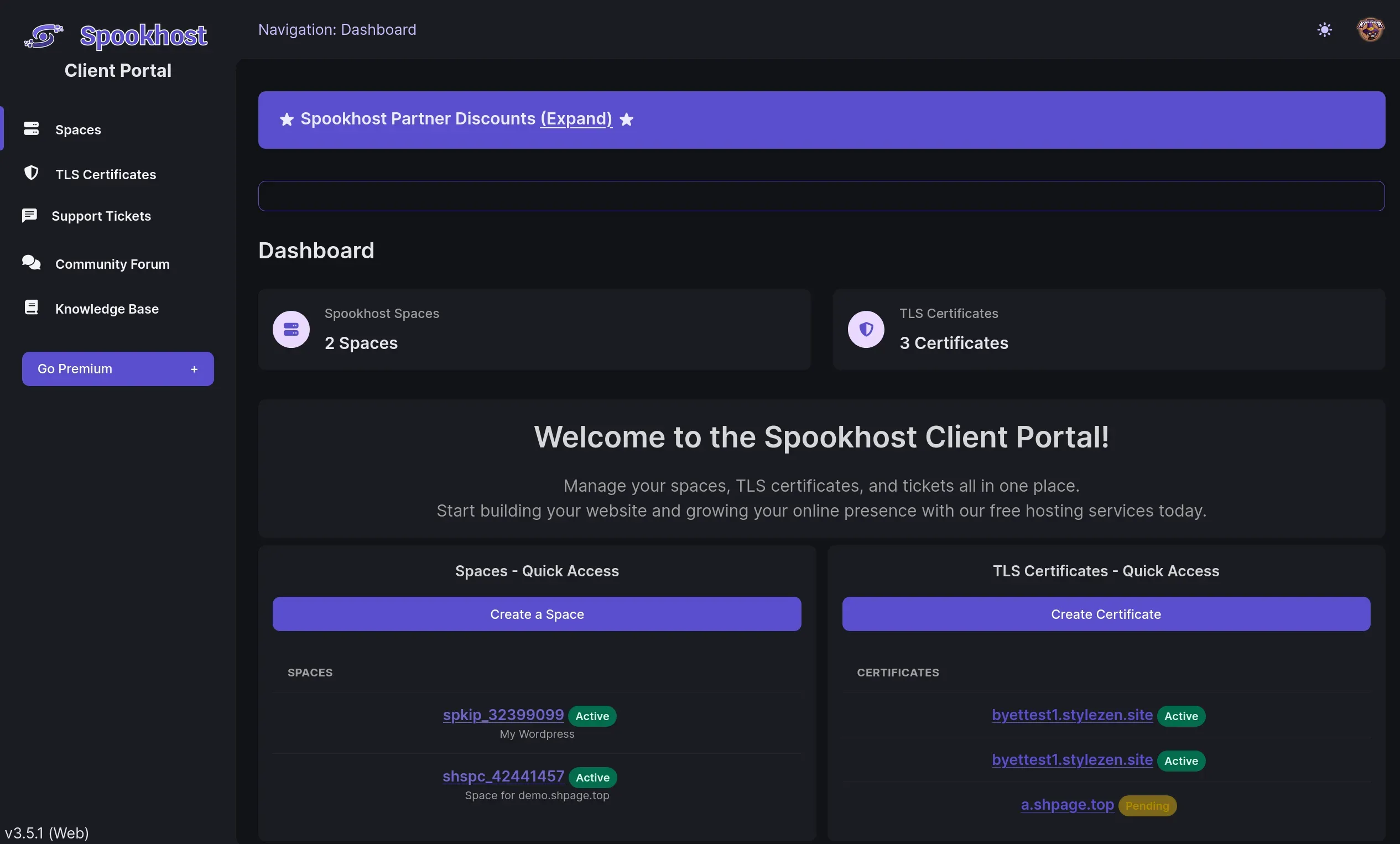The width and height of the screenshot is (1400, 844).
Task: Click the star icon left of Partner Discounts
Action: tap(287, 119)
